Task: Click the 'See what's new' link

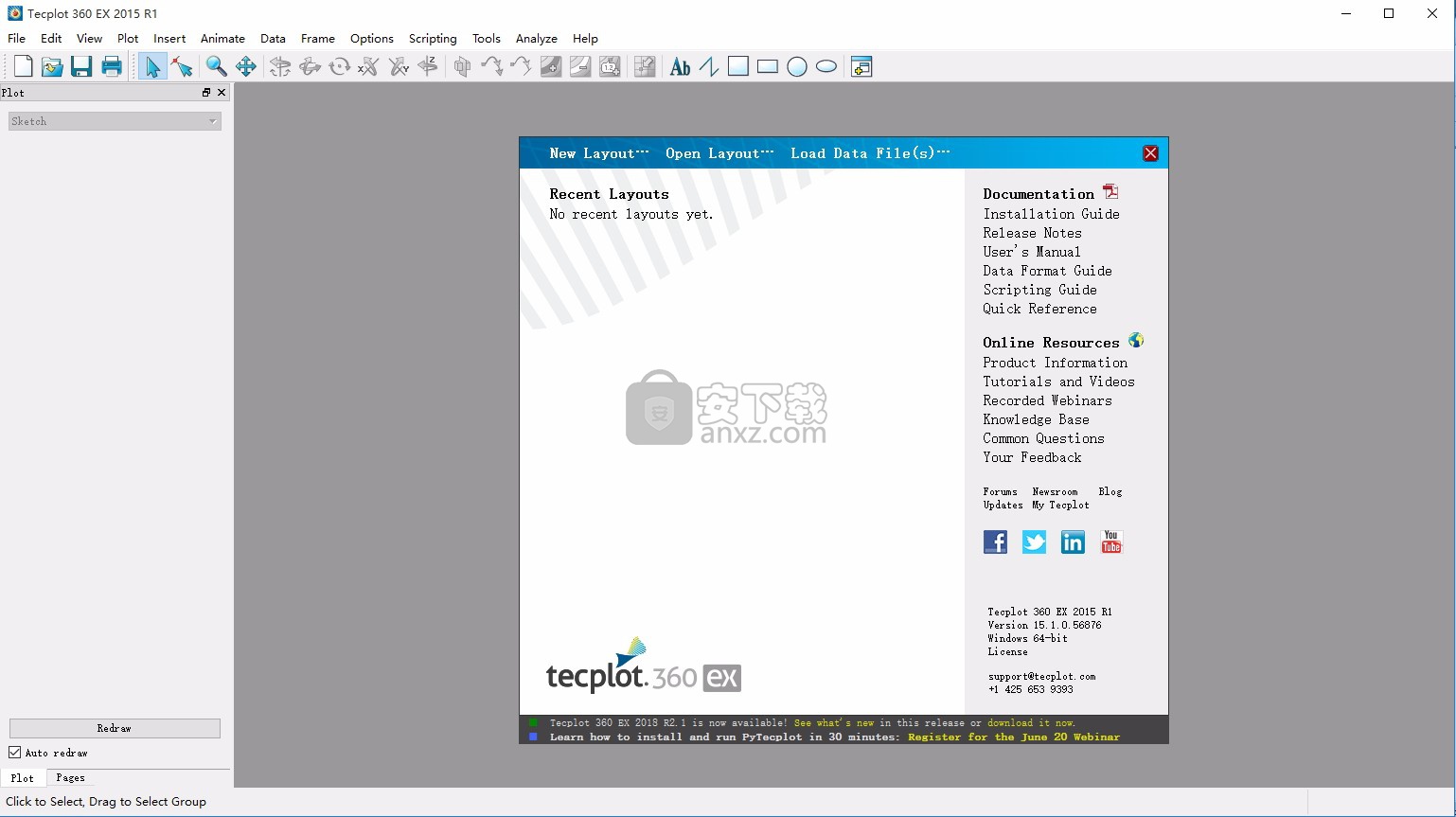Action: [834, 723]
